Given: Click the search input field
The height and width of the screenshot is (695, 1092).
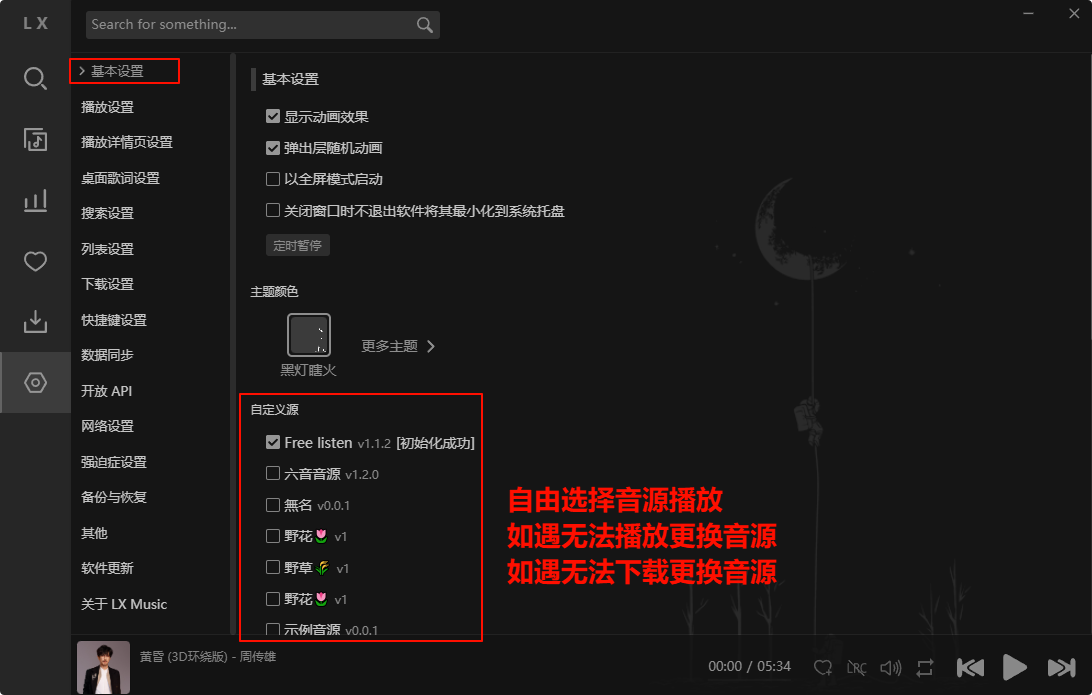Looking at the screenshot, I should click(x=251, y=24).
